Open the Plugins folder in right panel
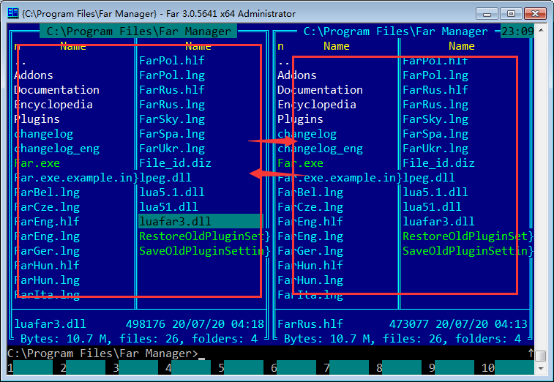This screenshot has height=382, width=554. (300, 119)
